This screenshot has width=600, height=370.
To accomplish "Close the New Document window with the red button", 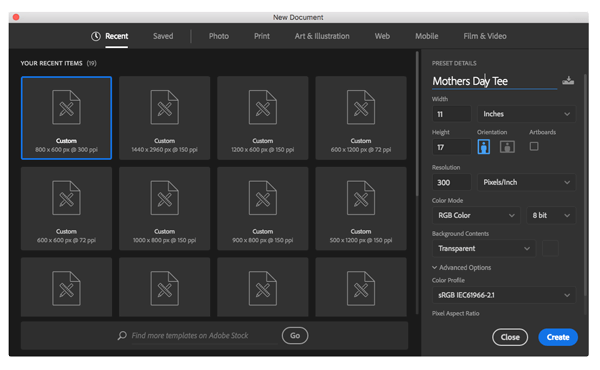I will [16, 17].
